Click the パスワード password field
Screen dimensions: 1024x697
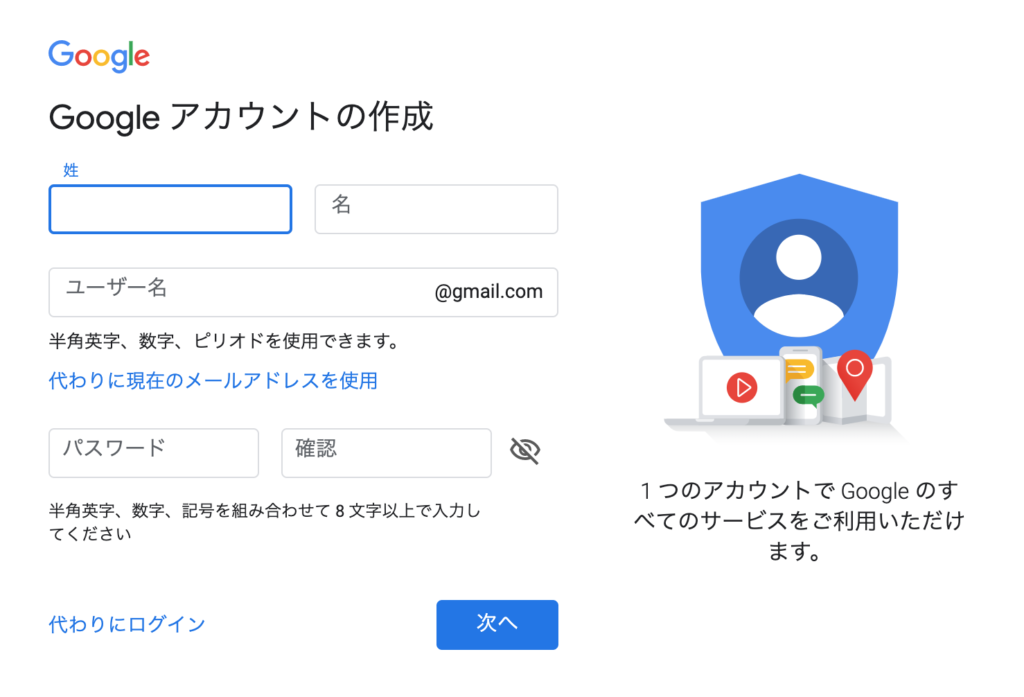153,453
